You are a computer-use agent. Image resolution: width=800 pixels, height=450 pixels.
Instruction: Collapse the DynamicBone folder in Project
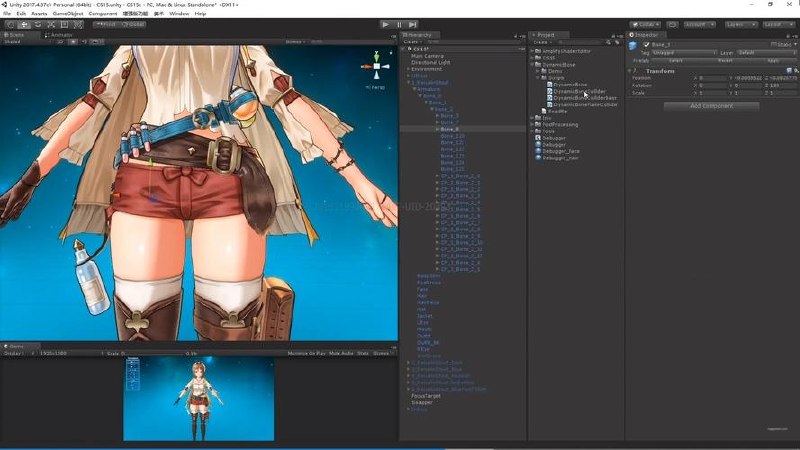532,65
